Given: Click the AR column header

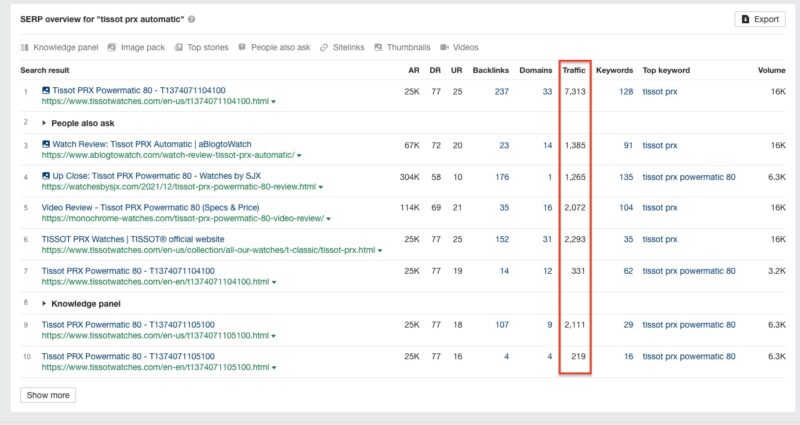Looking at the screenshot, I should tap(414, 70).
